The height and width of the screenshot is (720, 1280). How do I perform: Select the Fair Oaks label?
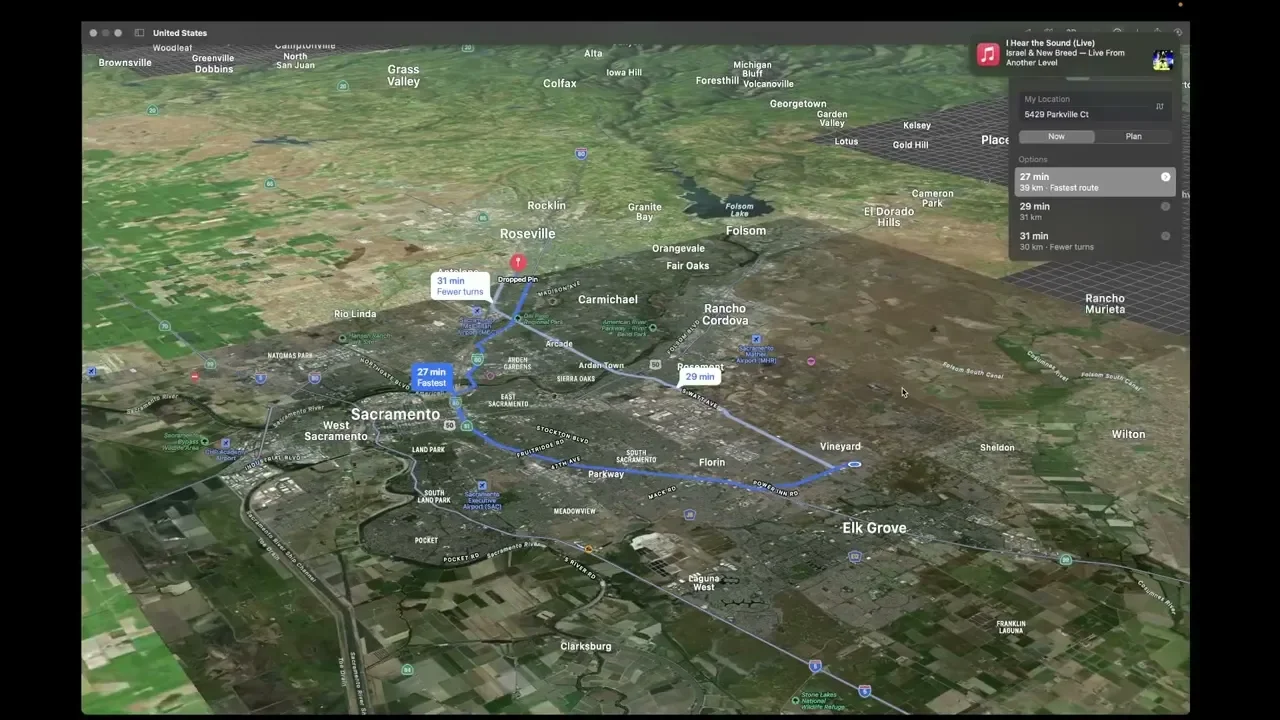[x=688, y=266]
